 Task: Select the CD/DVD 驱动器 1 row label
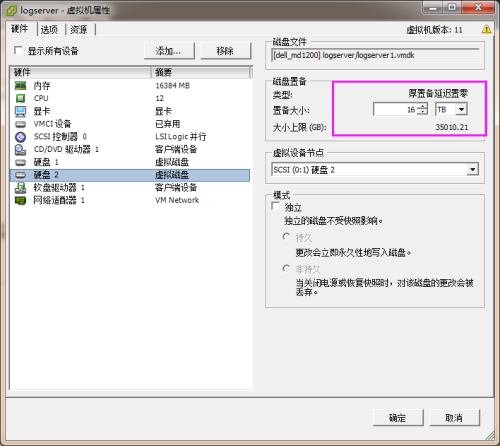point(66,149)
